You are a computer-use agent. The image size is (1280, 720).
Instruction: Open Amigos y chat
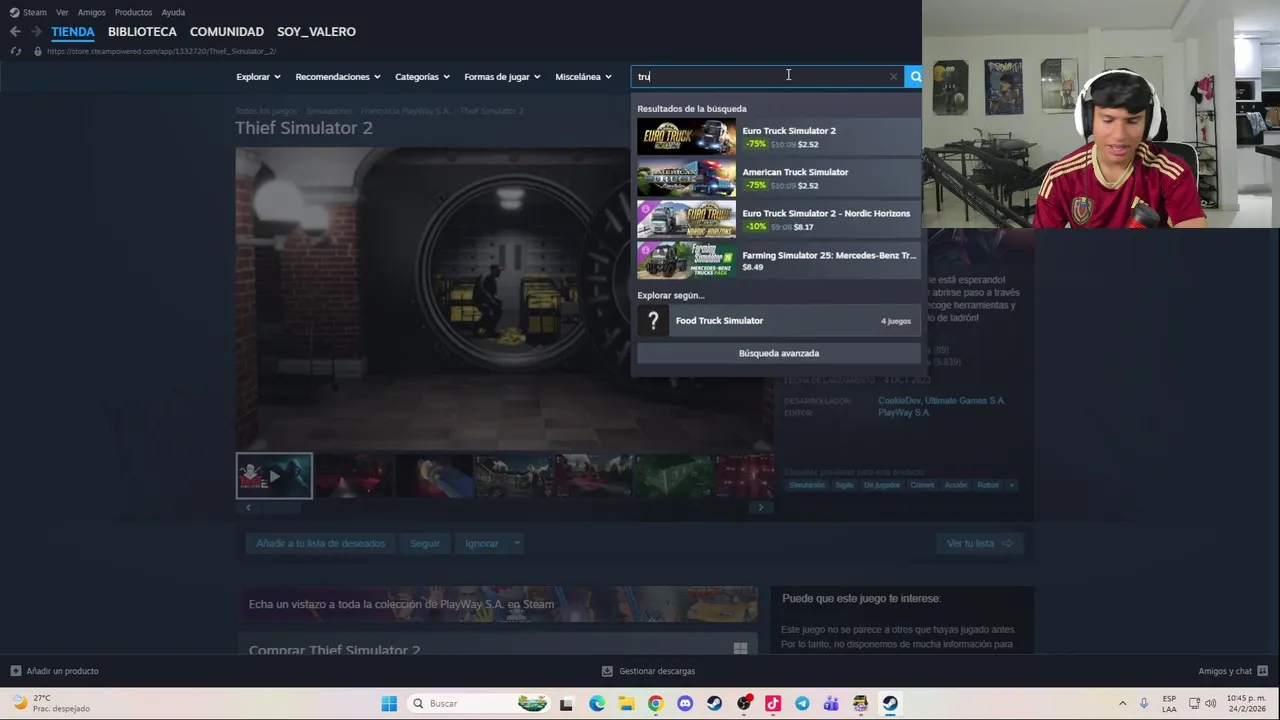point(1233,671)
